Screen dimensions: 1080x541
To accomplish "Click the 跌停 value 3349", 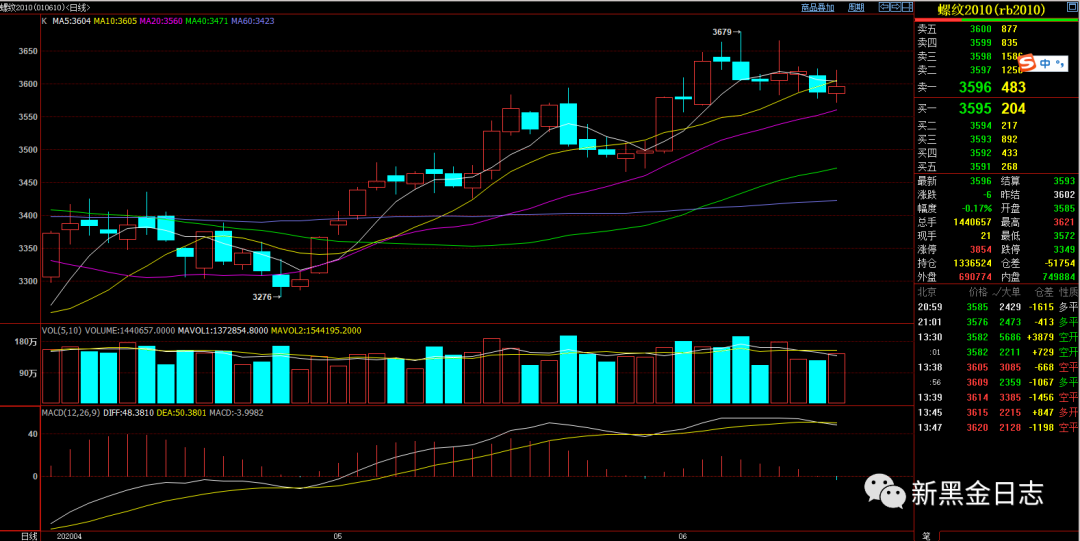I will 1064,249.
